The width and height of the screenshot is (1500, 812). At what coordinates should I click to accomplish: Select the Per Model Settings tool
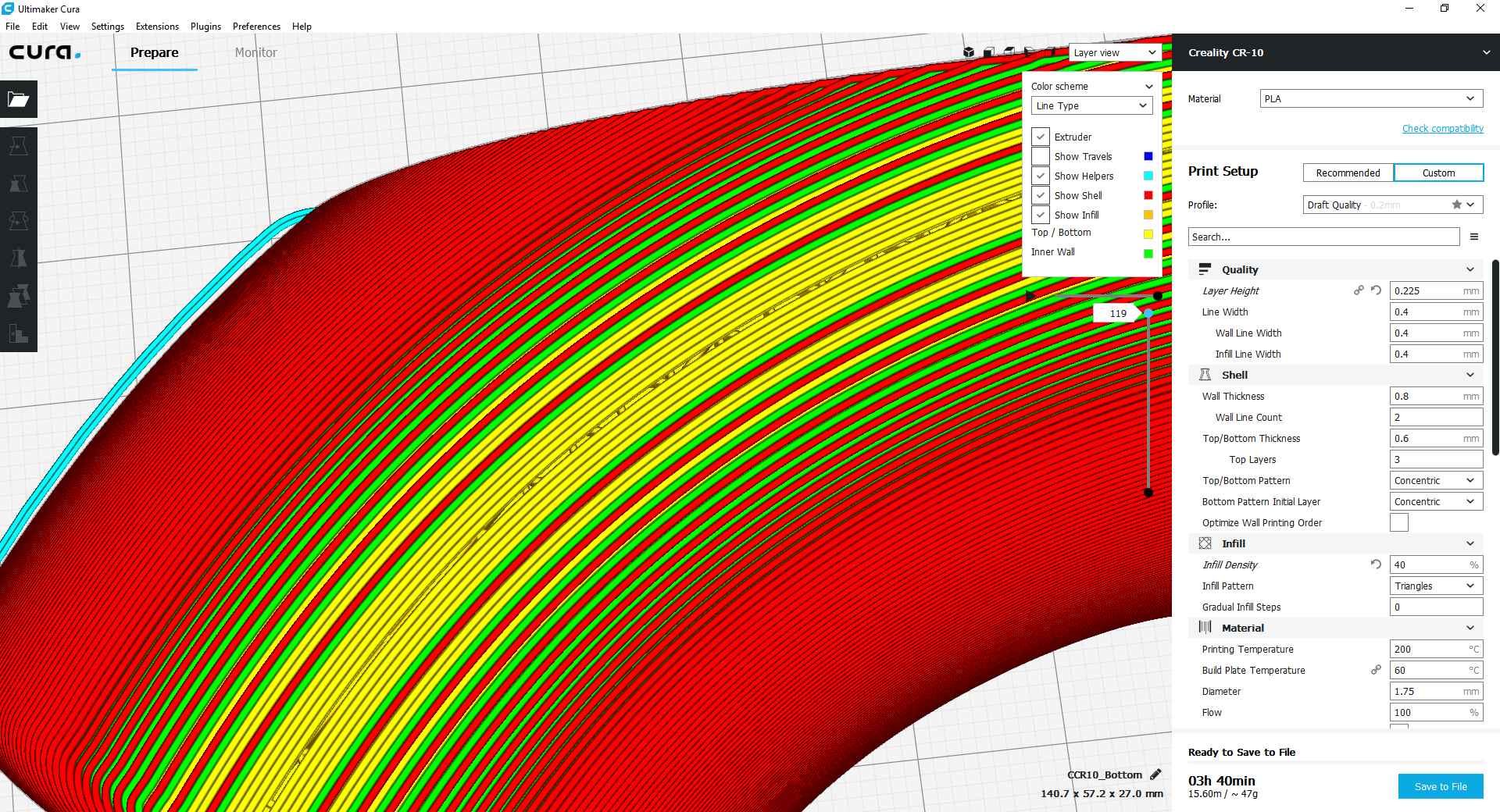(x=19, y=296)
